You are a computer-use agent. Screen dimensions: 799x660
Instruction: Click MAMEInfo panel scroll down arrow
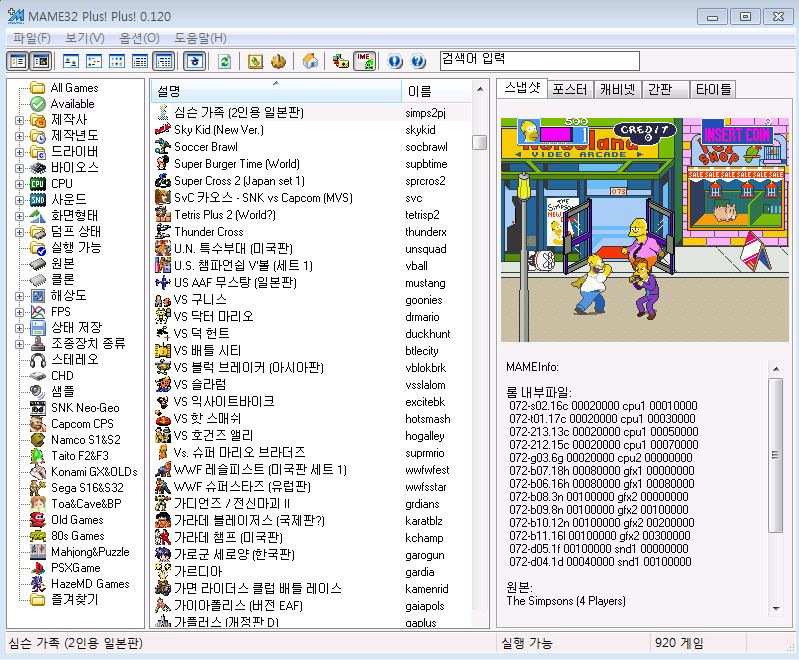(776, 609)
